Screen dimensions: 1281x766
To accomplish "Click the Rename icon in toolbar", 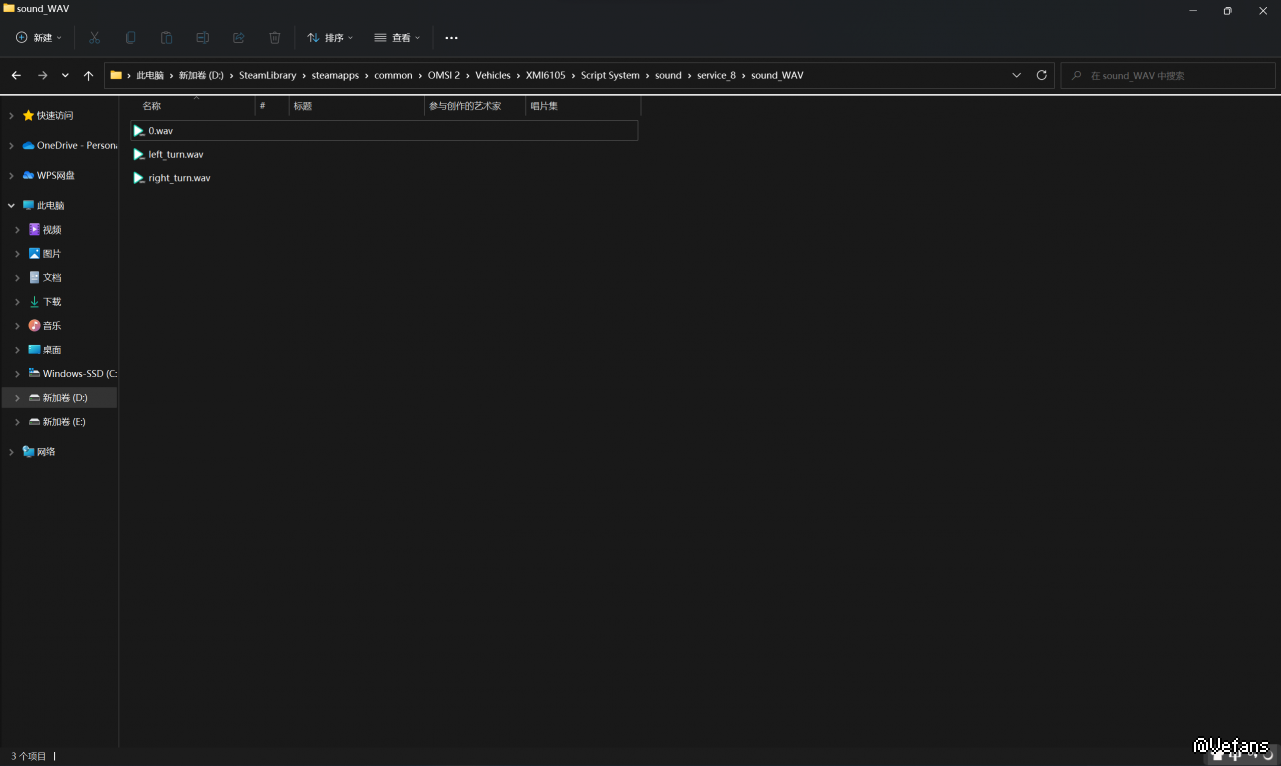I will point(203,38).
